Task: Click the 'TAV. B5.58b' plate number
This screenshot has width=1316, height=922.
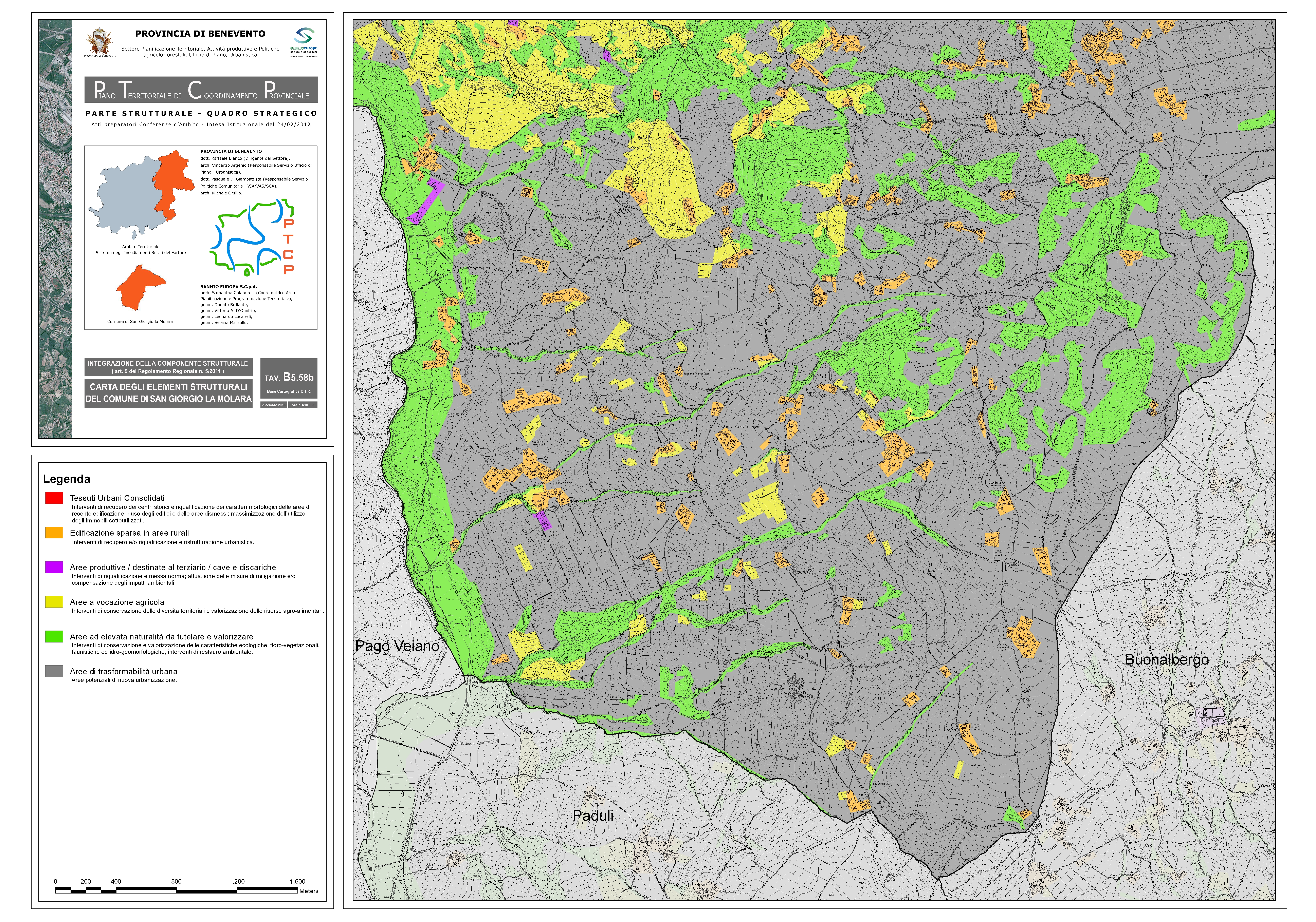Action: click(x=289, y=378)
